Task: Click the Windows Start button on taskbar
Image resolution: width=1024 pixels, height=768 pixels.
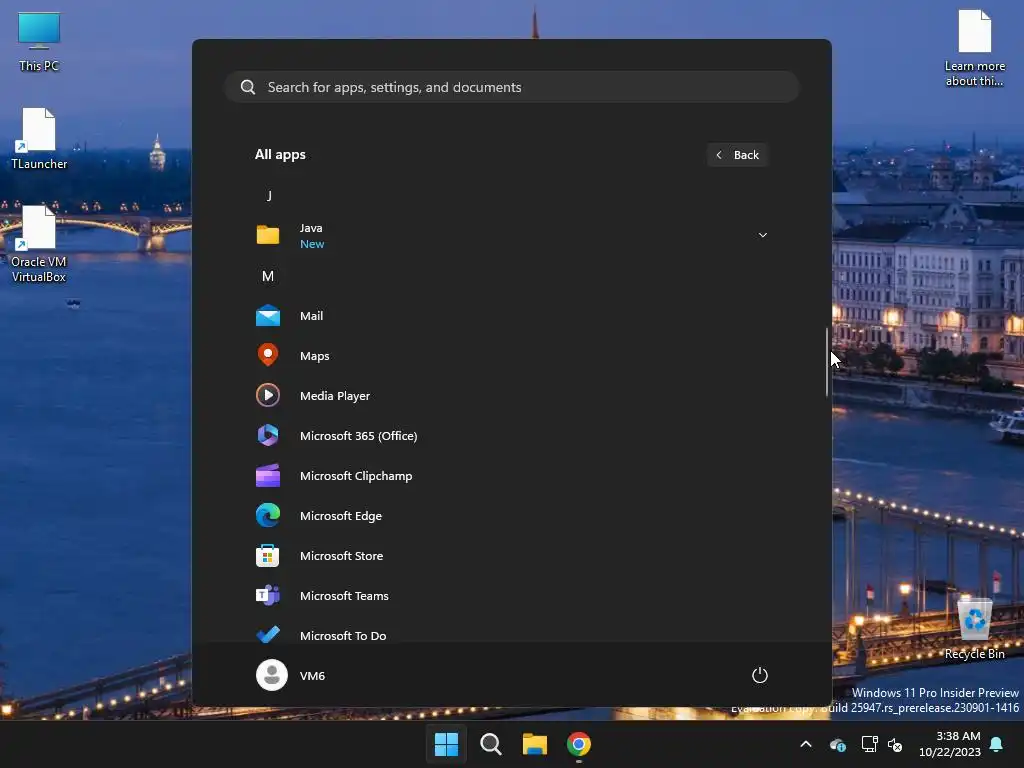Action: click(x=446, y=744)
